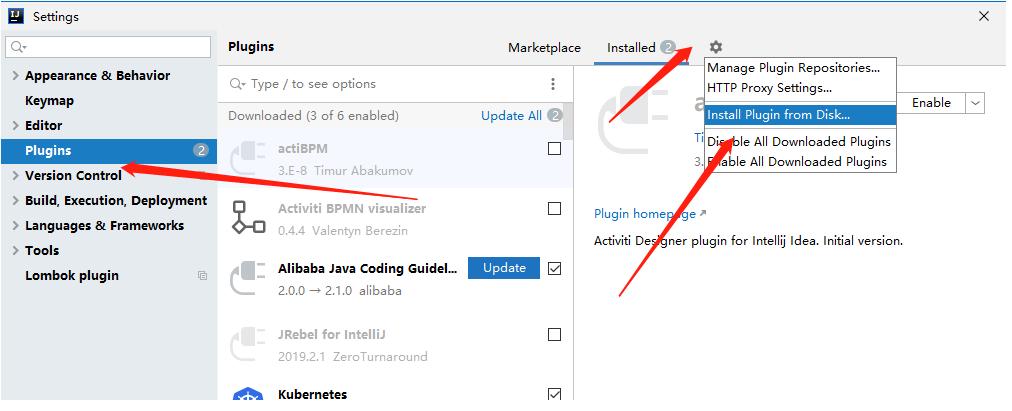Expand the Appearance & Behavior tree node
Image resolution: width=1012 pixels, height=411 pixels.
pyautogui.click(x=14, y=76)
